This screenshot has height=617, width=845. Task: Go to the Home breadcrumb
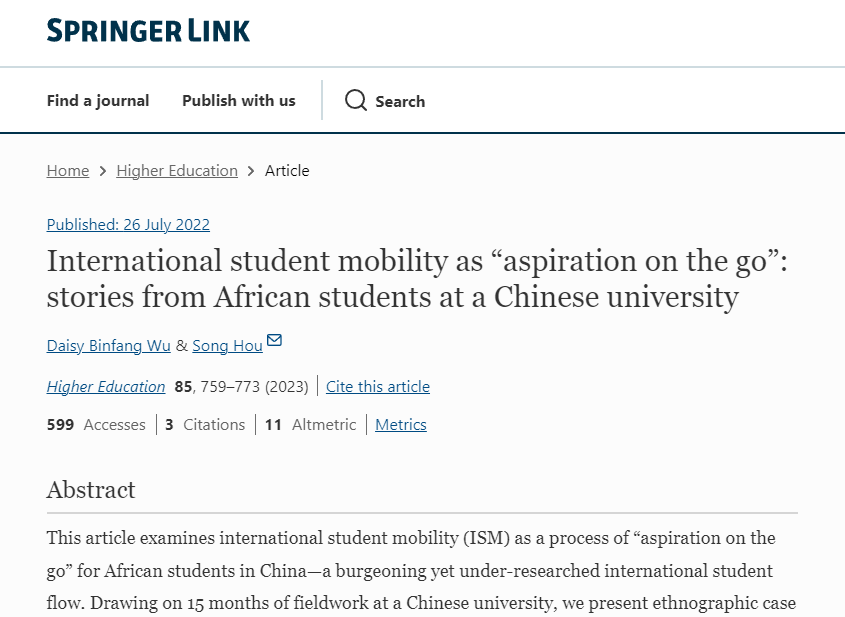(x=68, y=170)
